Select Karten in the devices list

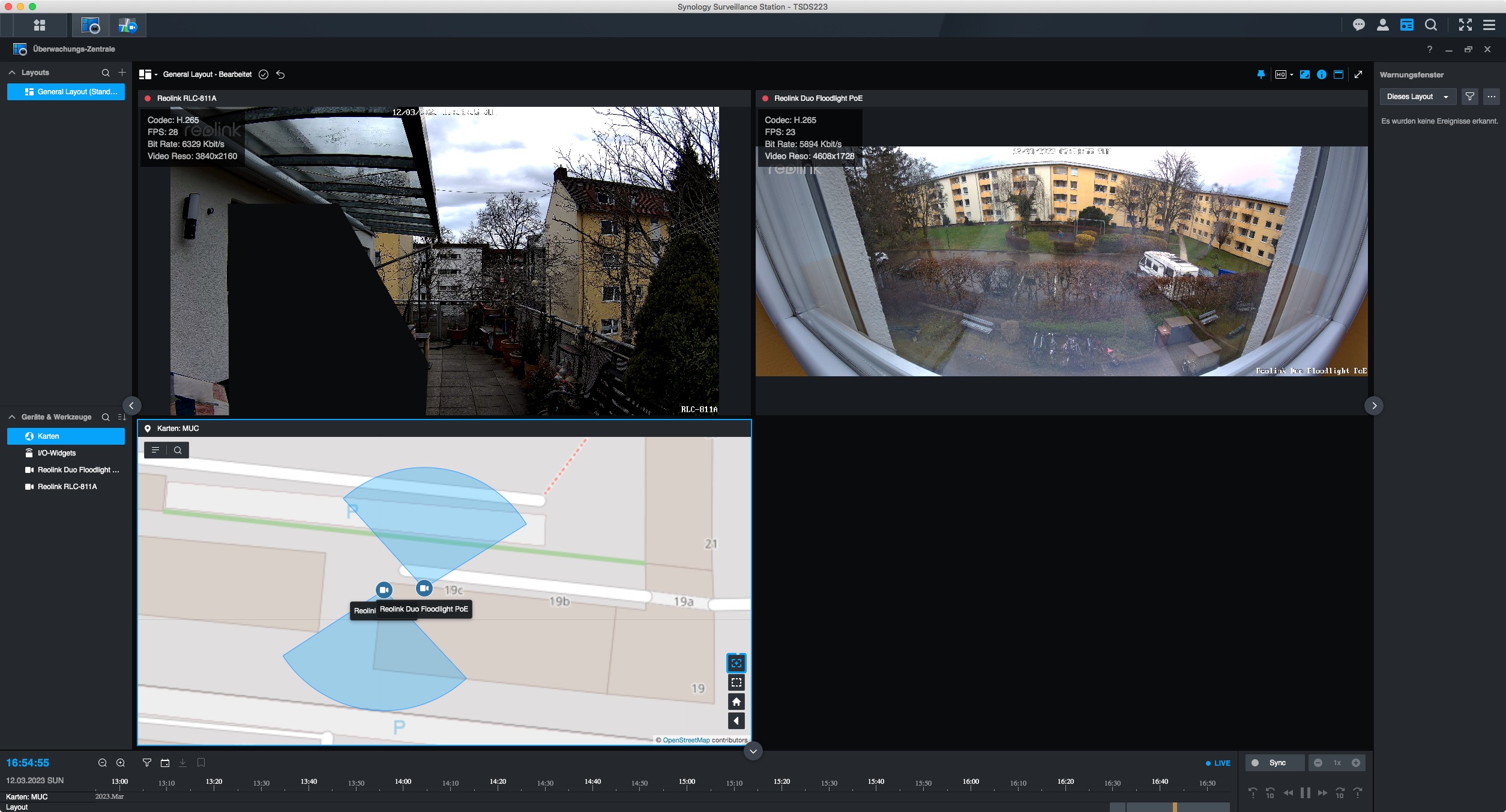click(x=48, y=436)
